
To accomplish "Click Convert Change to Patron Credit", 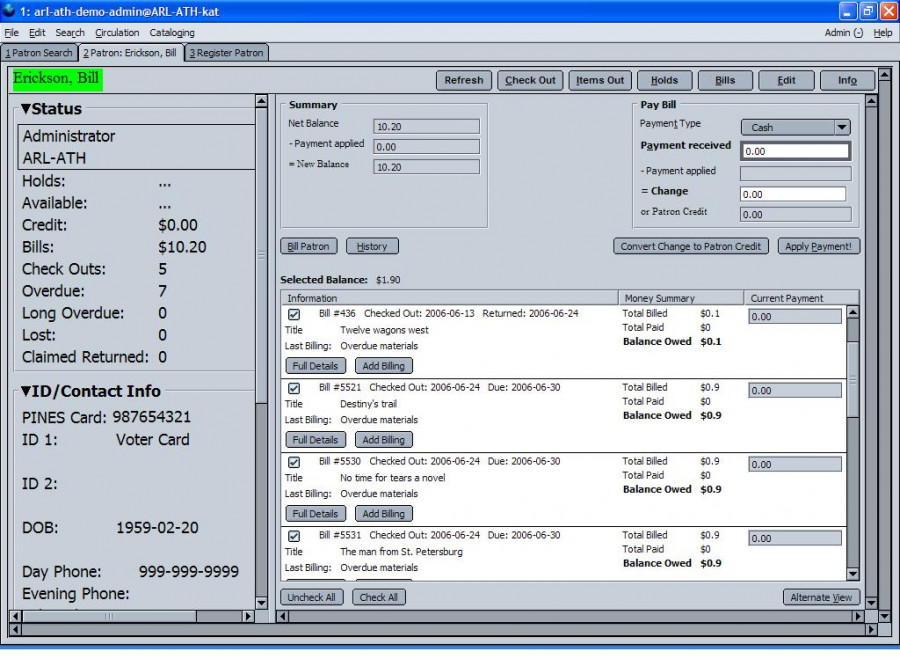I will (x=691, y=246).
